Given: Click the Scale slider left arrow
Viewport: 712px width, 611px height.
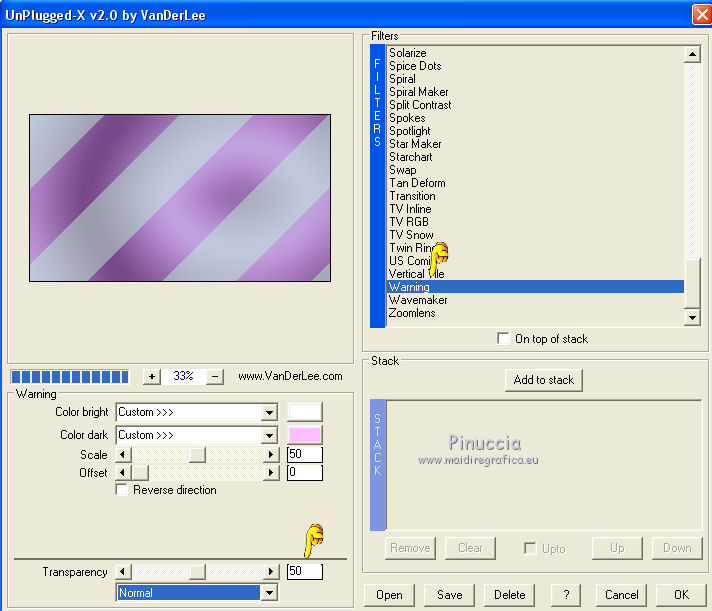Looking at the screenshot, I should coord(123,454).
